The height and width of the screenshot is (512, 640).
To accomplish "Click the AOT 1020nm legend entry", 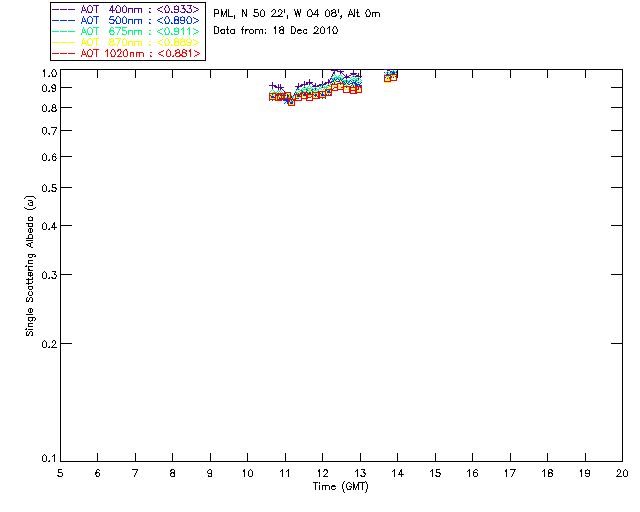I will coord(126,53).
